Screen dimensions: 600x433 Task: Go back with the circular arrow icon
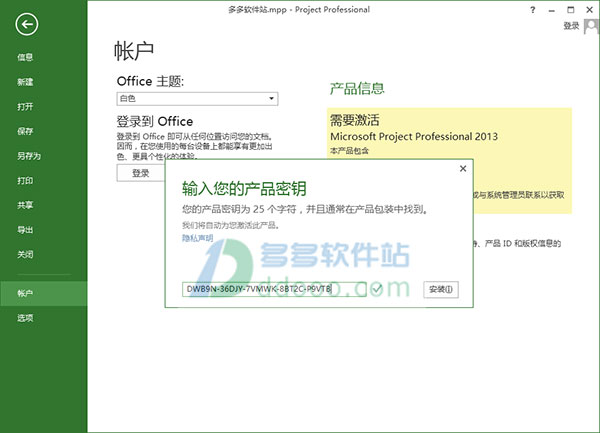27,24
